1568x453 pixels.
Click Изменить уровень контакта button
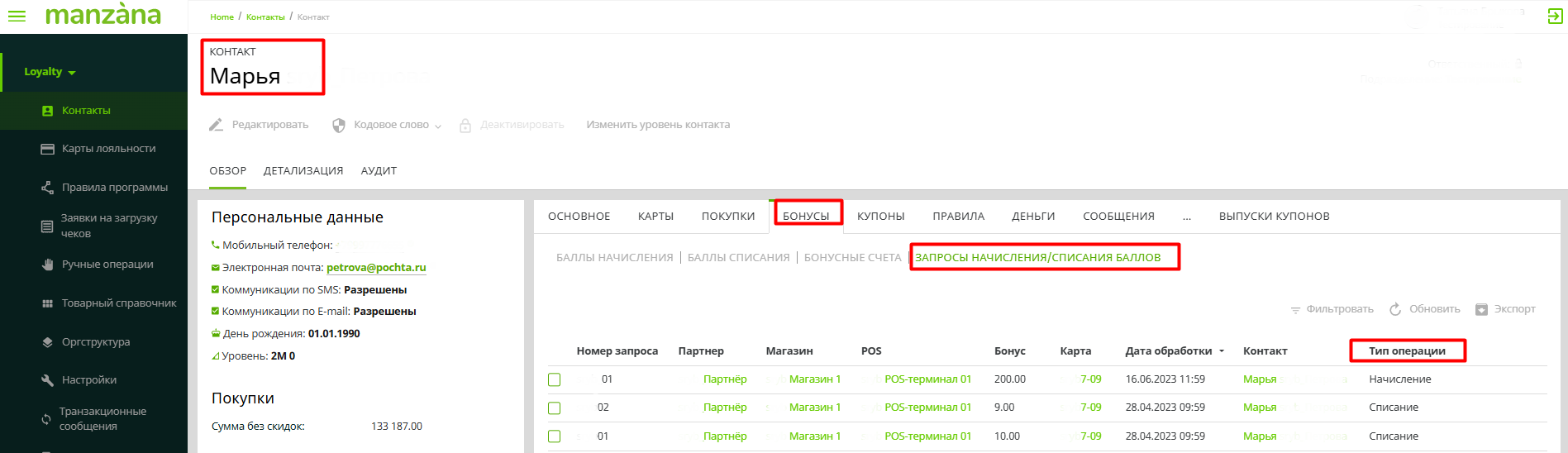658,125
